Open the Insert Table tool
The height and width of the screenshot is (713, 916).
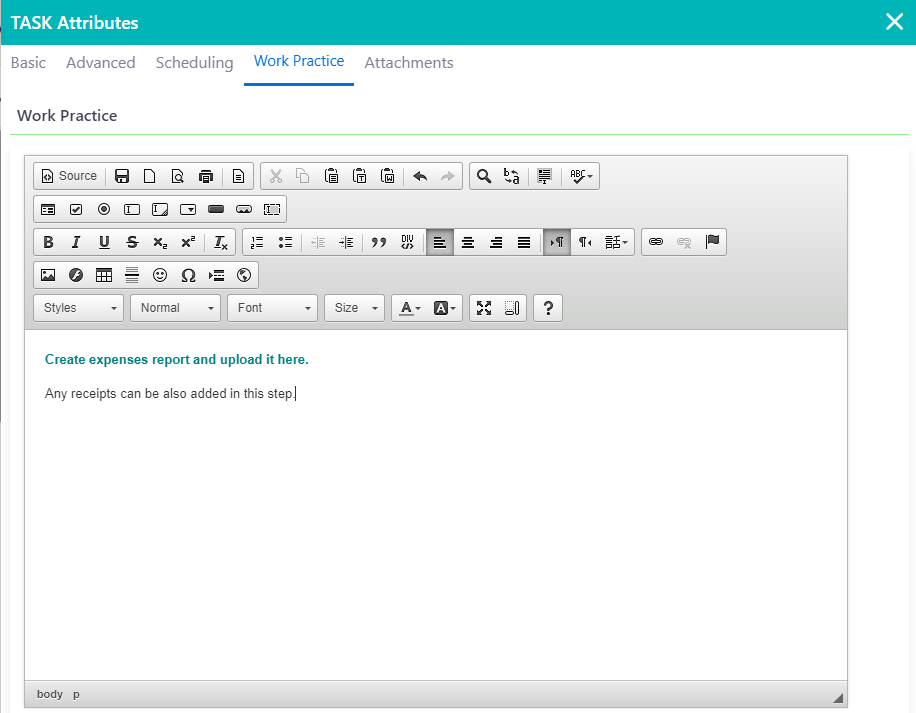click(103, 275)
